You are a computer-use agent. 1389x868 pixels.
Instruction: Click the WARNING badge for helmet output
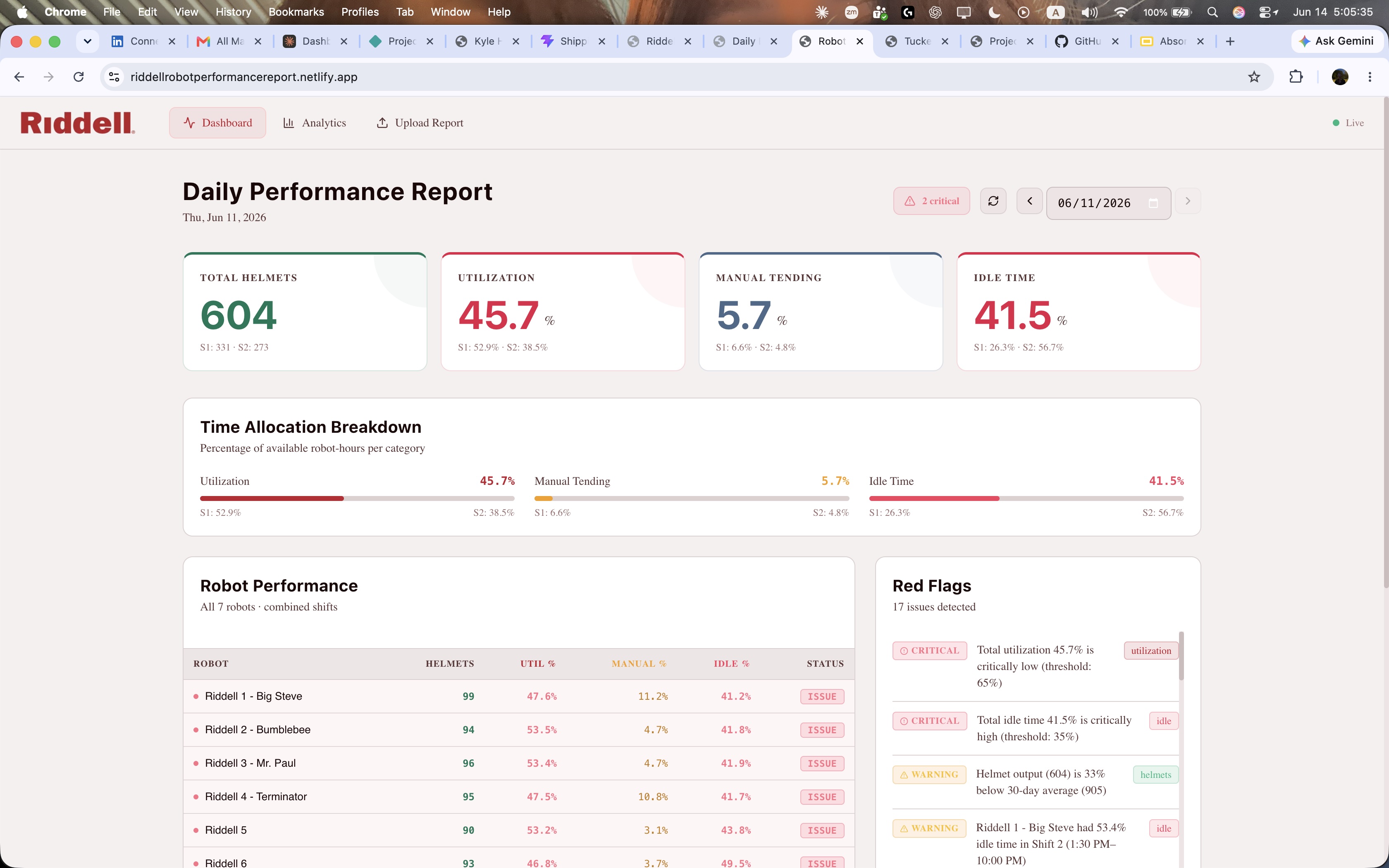pyautogui.click(x=929, y=775)
